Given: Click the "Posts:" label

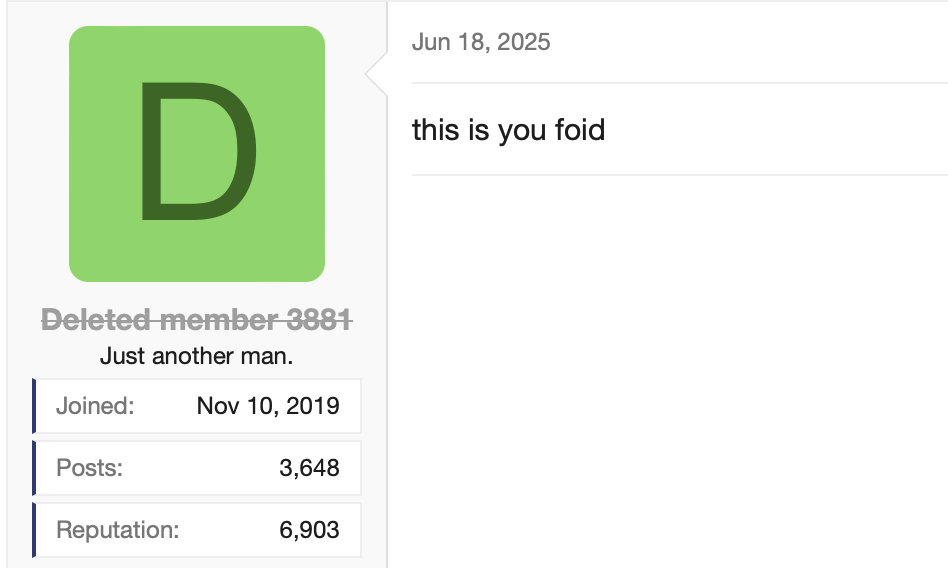Looking at the screenshot, I should tap(89, 468).
